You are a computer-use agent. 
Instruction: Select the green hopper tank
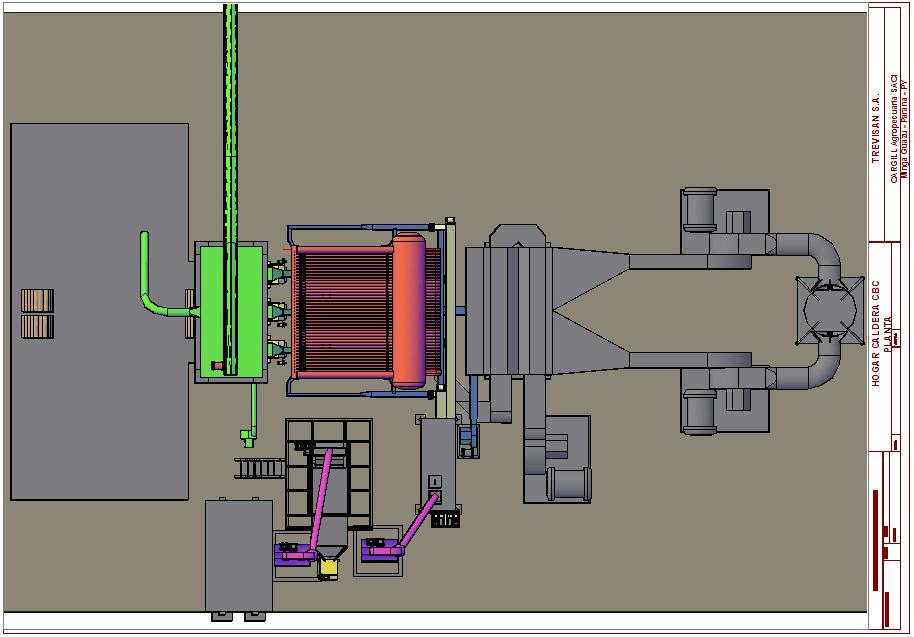(x=231, y=312)
